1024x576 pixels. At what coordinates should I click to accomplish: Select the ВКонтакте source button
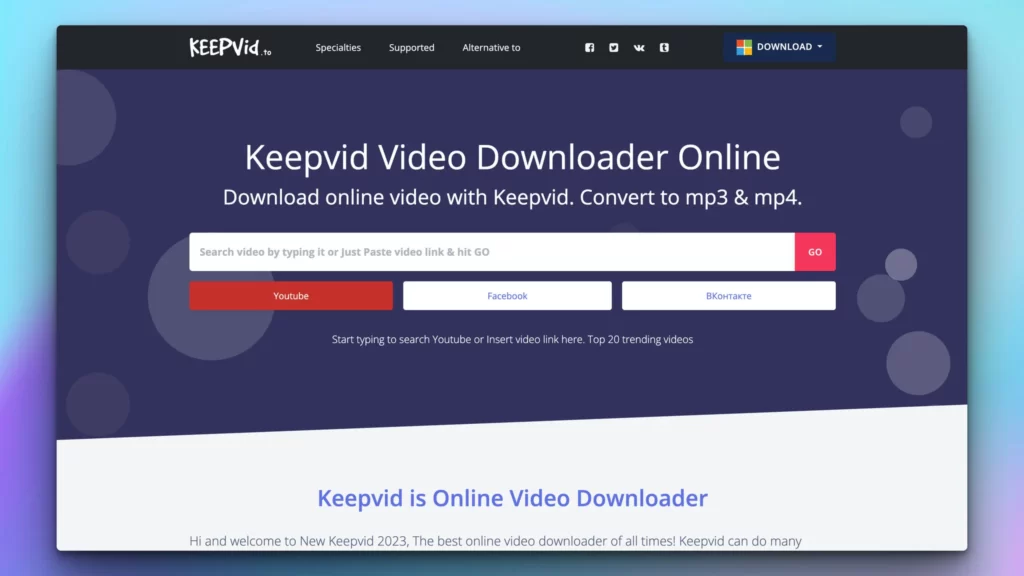pyautogui.click(x=728, y=296)
